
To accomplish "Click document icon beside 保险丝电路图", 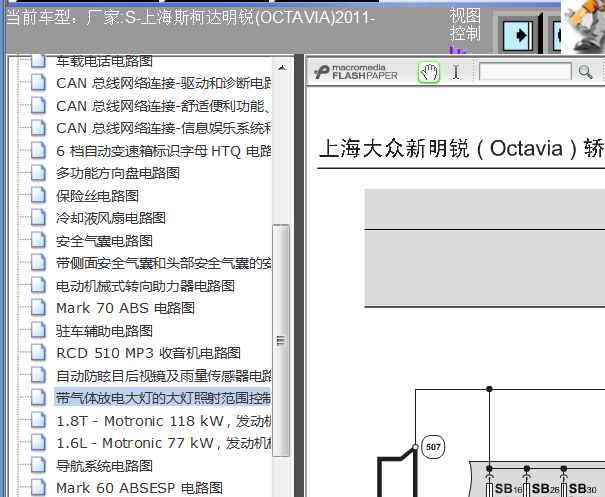I will (x=38, y=195).
